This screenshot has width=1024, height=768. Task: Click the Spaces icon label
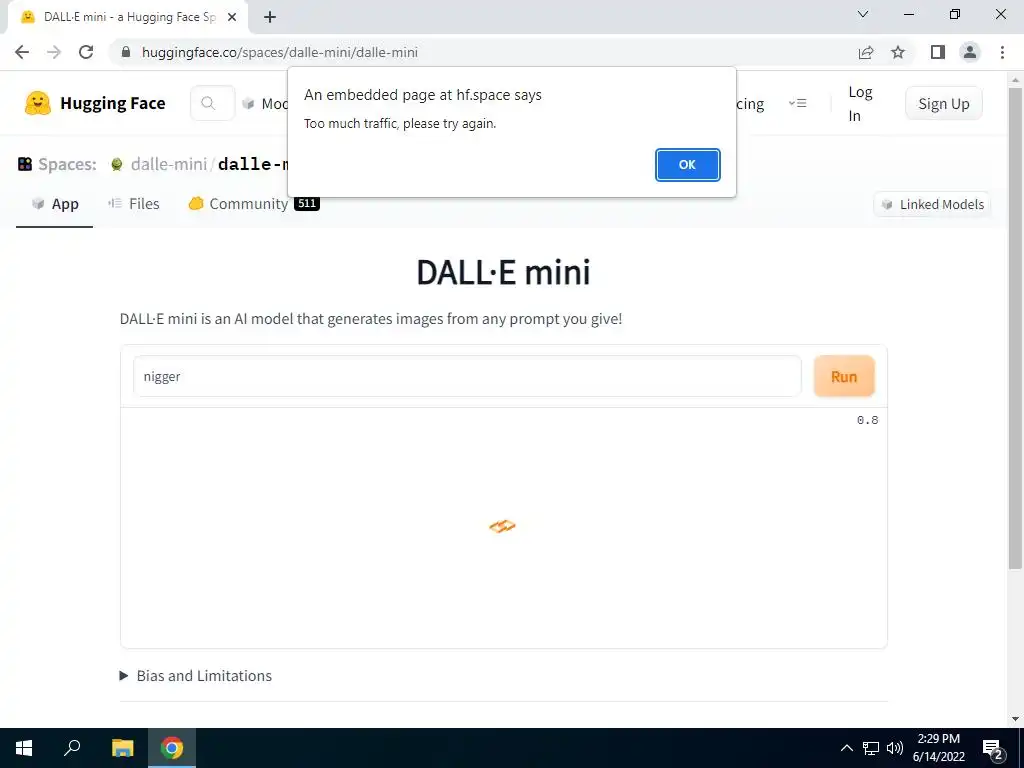57,164
